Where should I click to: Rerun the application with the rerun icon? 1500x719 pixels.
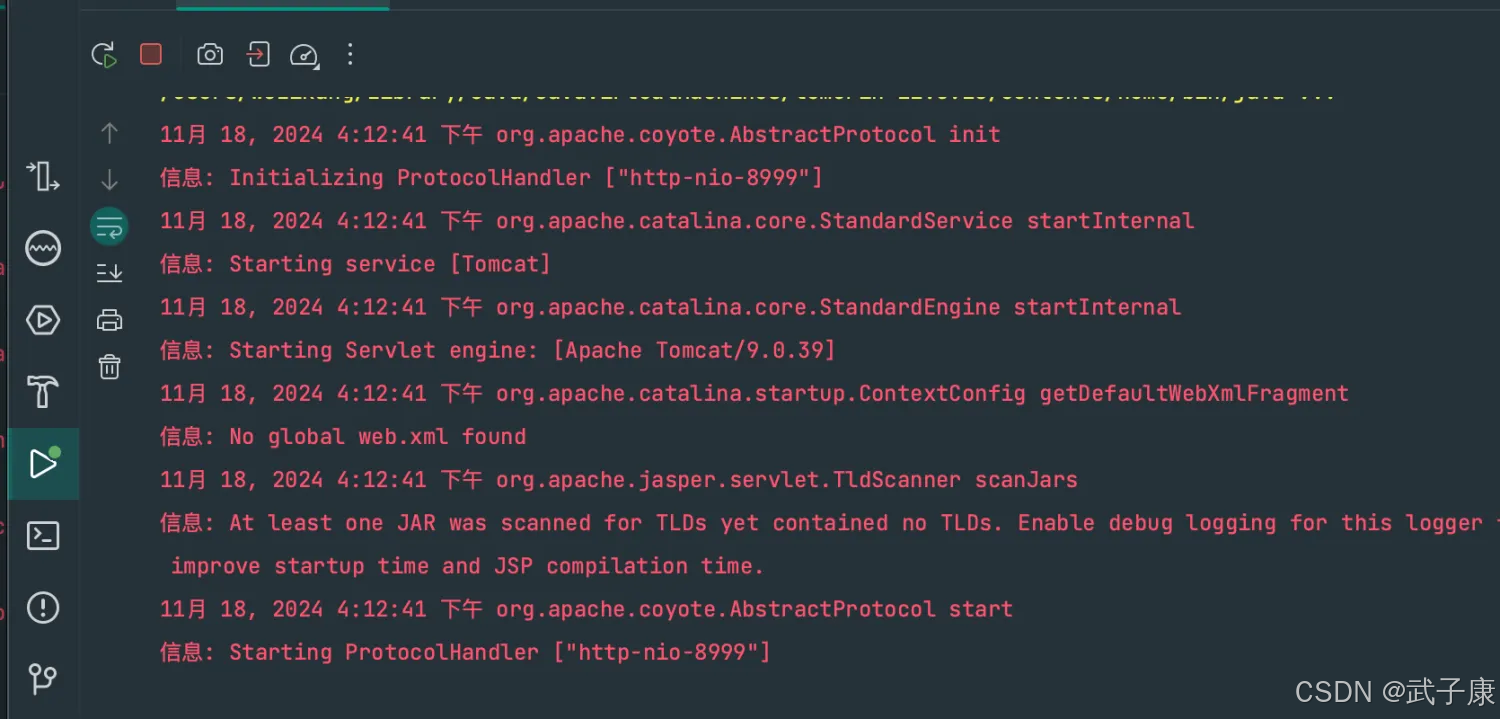(x=104, y=54)
